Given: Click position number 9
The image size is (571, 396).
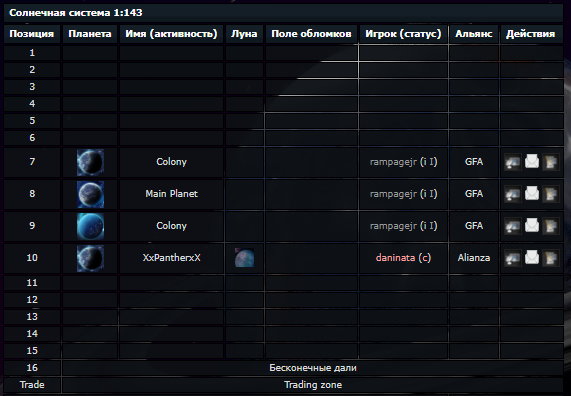Looking at the screenshot, I should tap(32, 226).
